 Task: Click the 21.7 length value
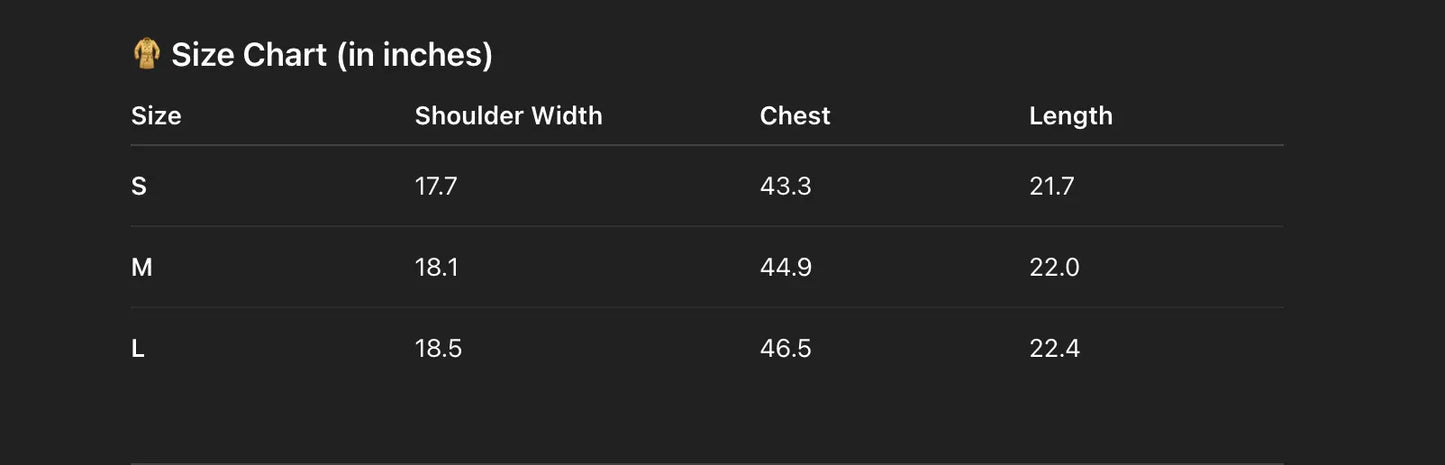pyautogui.click(x=1052, y=186)
